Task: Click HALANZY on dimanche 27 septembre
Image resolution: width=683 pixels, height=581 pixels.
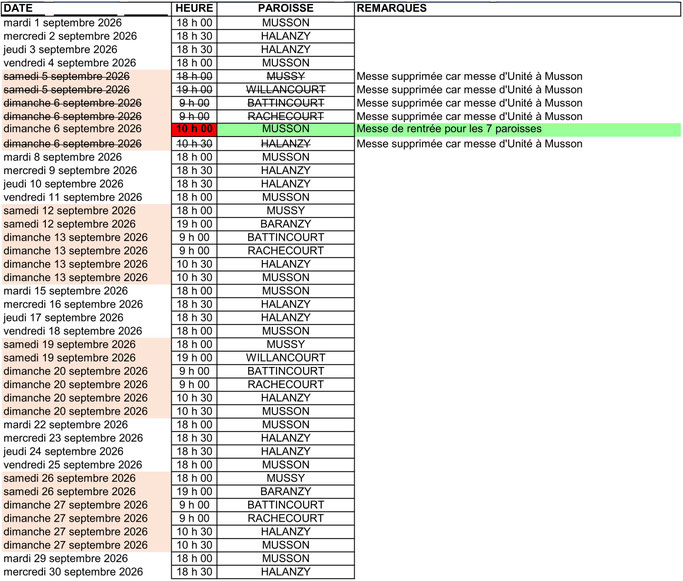Action: [286, 532]
